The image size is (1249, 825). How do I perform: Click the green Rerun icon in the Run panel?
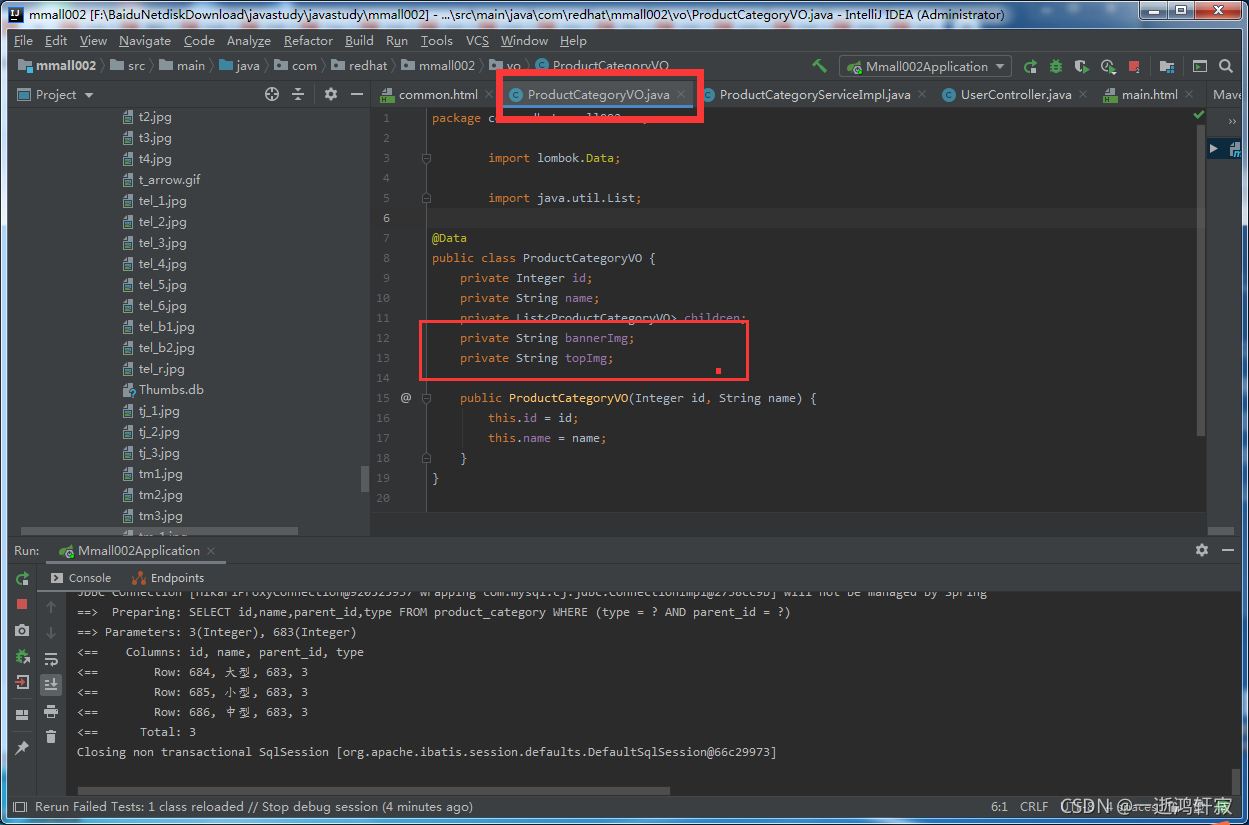tap(22, 579)
